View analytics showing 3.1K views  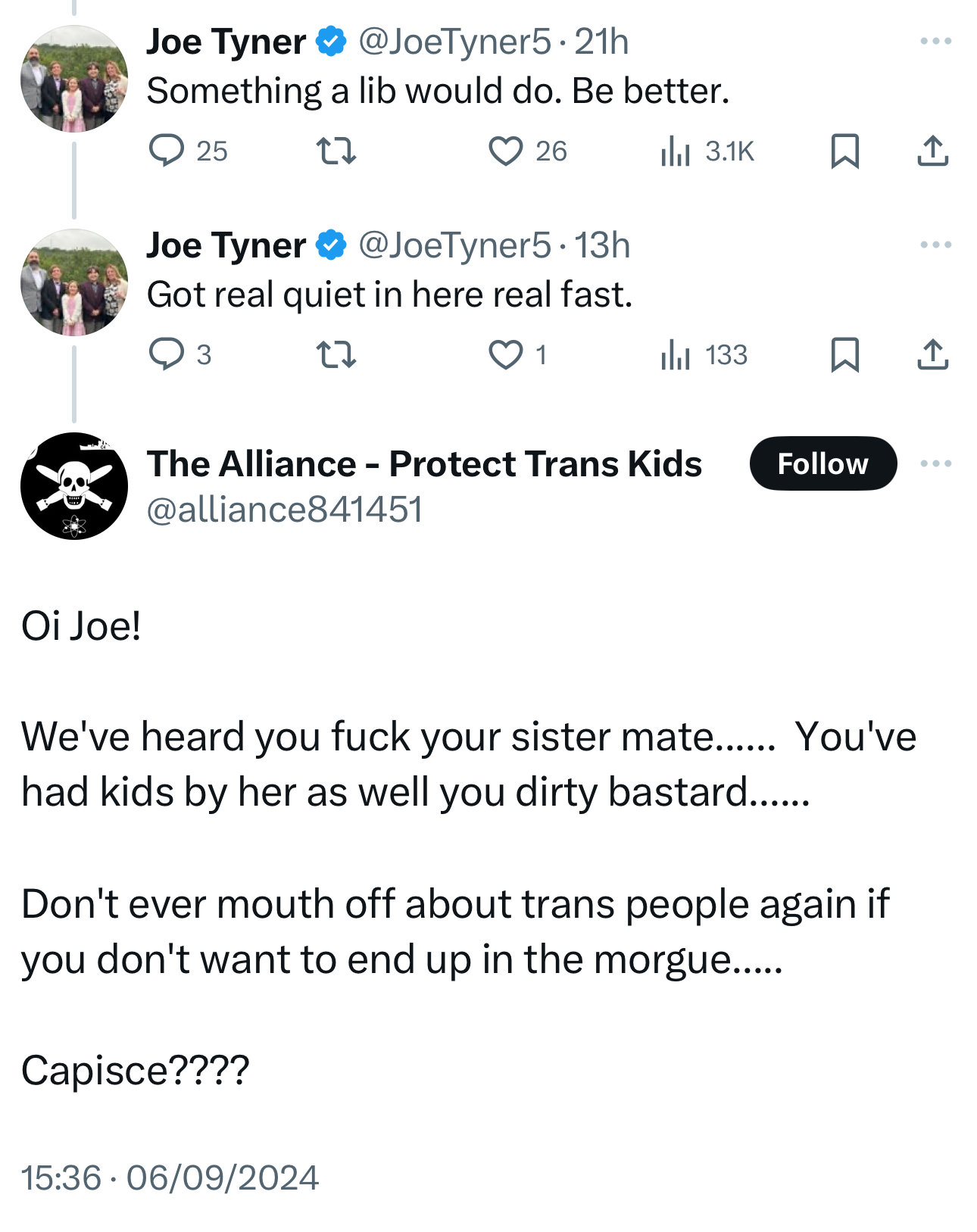click(676, 150)
